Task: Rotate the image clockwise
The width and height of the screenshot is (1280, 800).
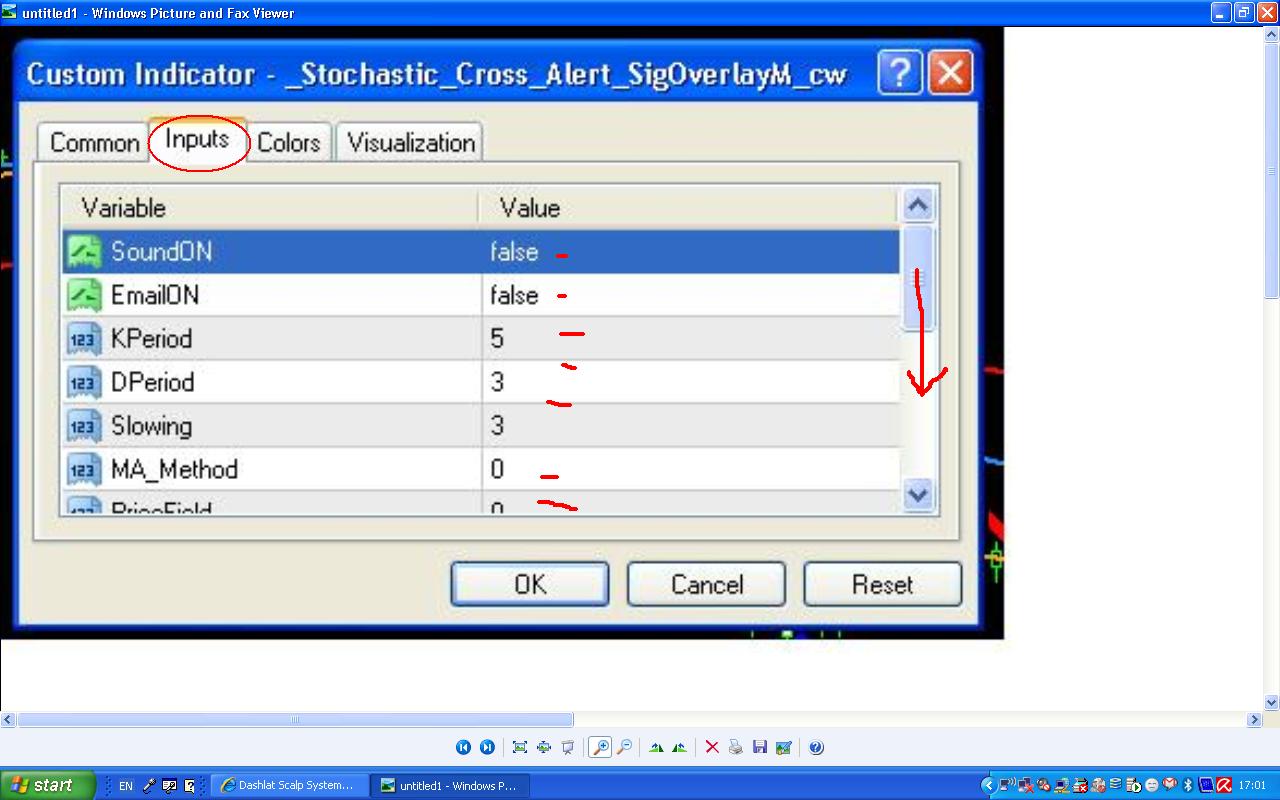Action: tap(656, 747)
